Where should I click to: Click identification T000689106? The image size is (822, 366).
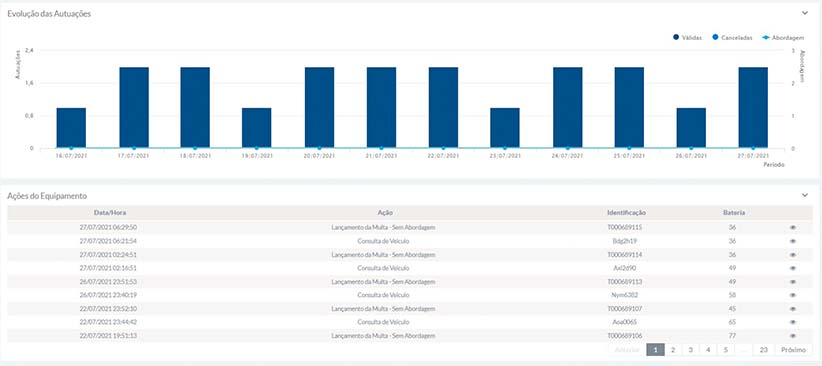point(625,336)
